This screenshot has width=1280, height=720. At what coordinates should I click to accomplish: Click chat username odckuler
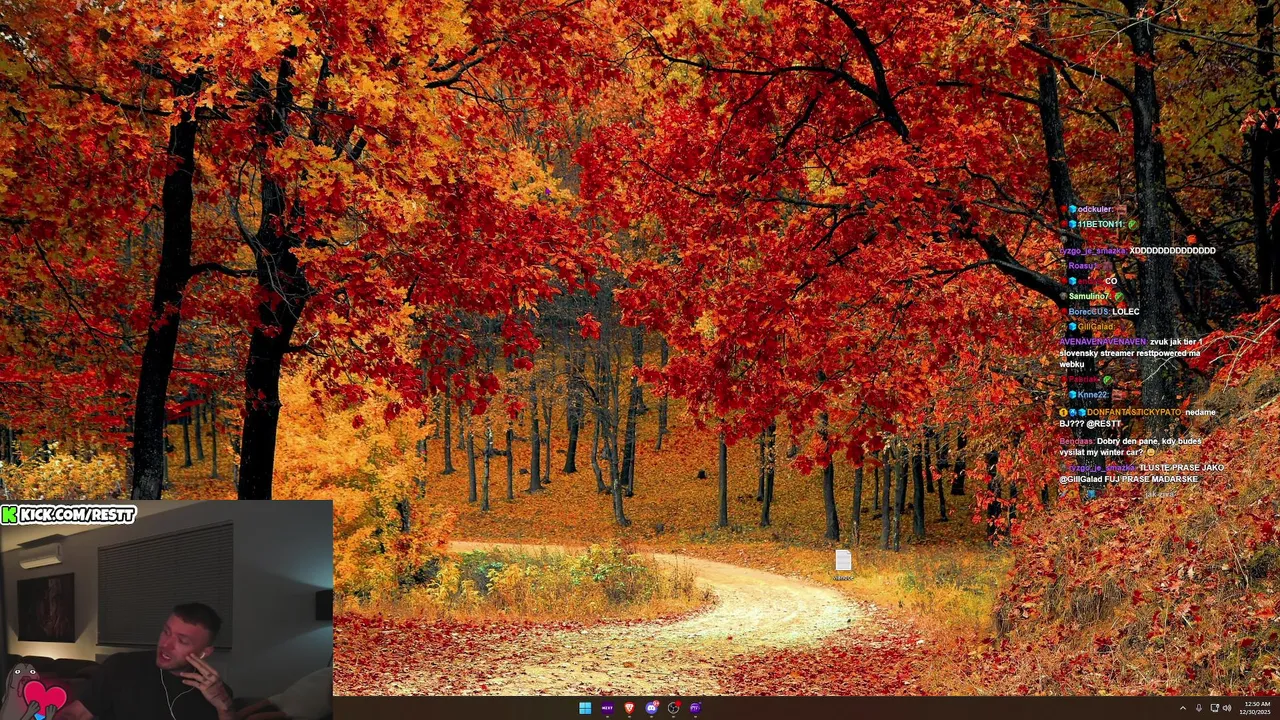[x=1095, y=209]
